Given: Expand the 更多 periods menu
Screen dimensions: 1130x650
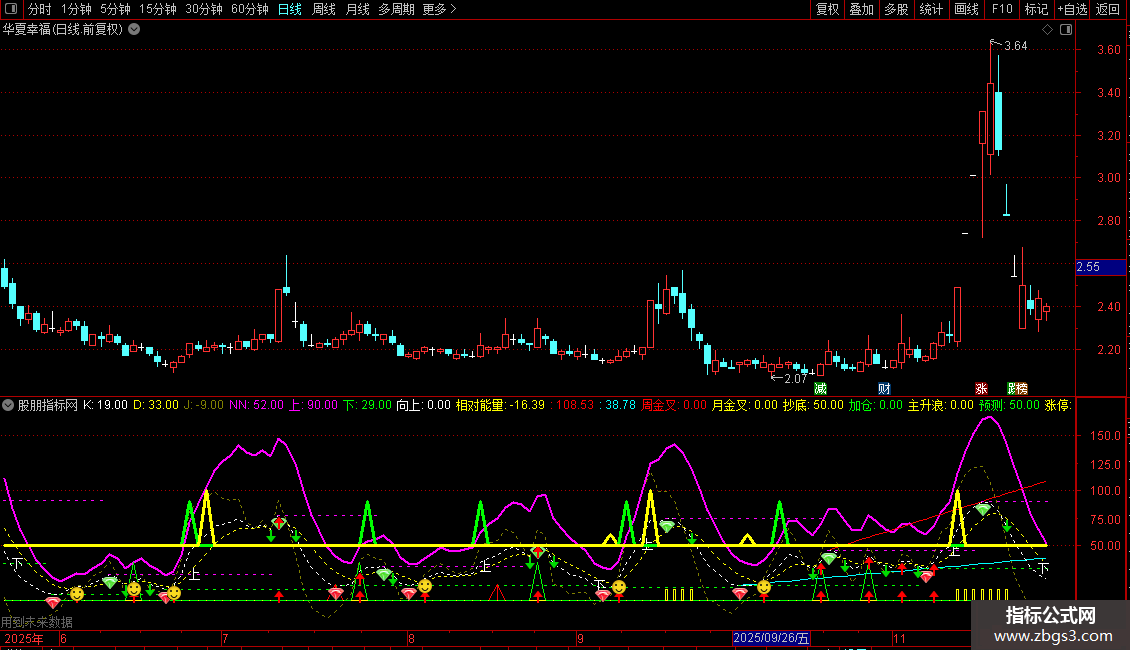Looking at the screenshot, I should pyautogui.click(x=439, y=9).
